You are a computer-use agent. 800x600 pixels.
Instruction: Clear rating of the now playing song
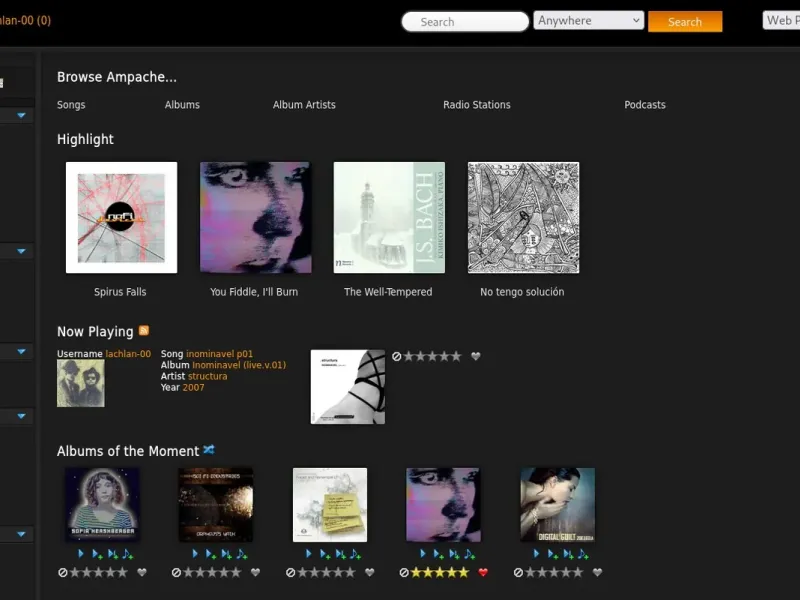(x=396, y=357)
